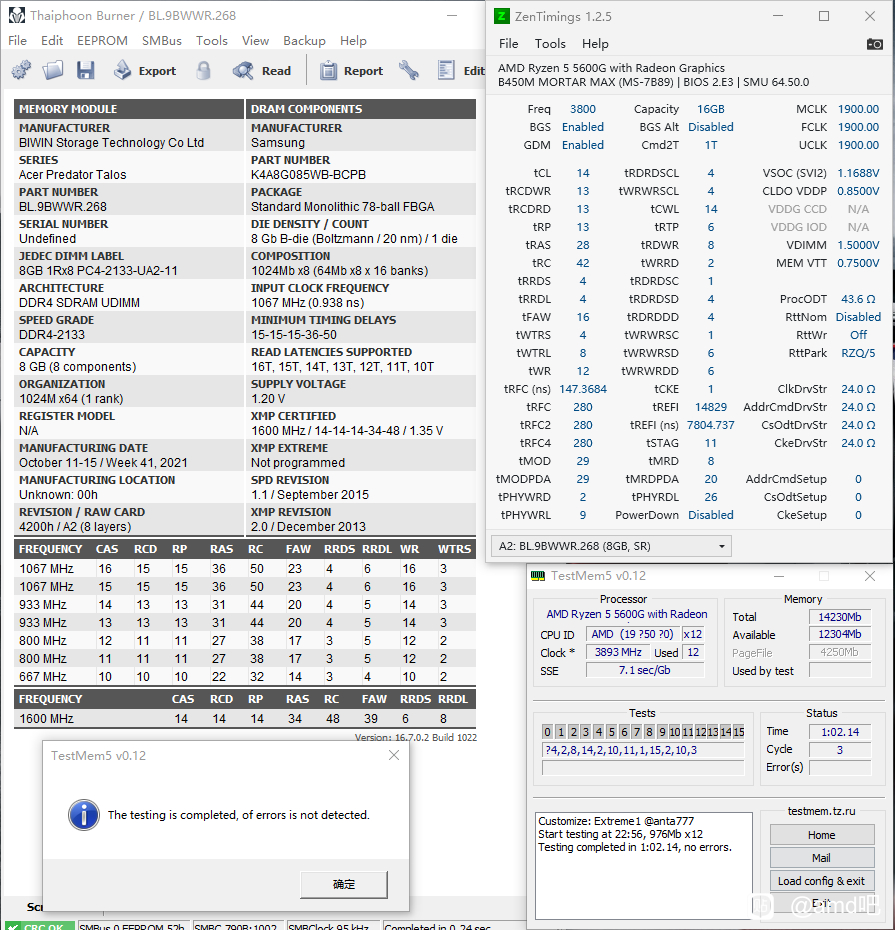Click the RttPark value RZQ/5
This screenshot has width=895, height=930.
click(x=858, y=353)
